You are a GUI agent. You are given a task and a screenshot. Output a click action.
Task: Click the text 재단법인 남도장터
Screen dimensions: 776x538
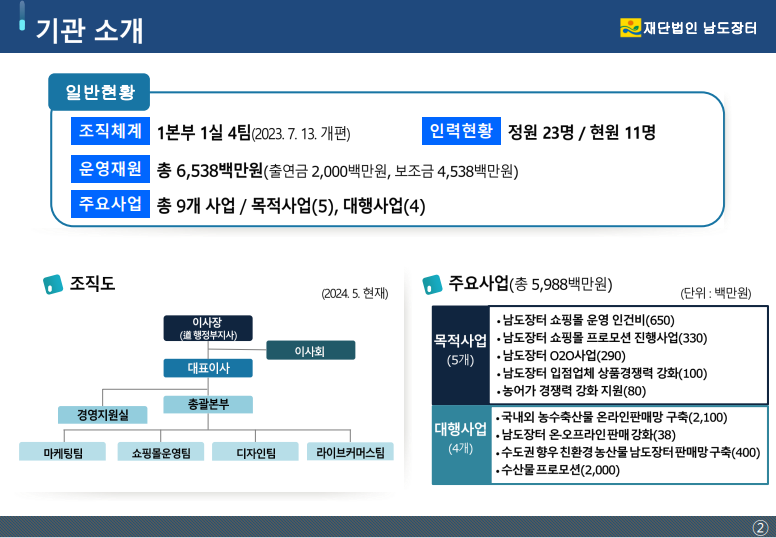700,28
